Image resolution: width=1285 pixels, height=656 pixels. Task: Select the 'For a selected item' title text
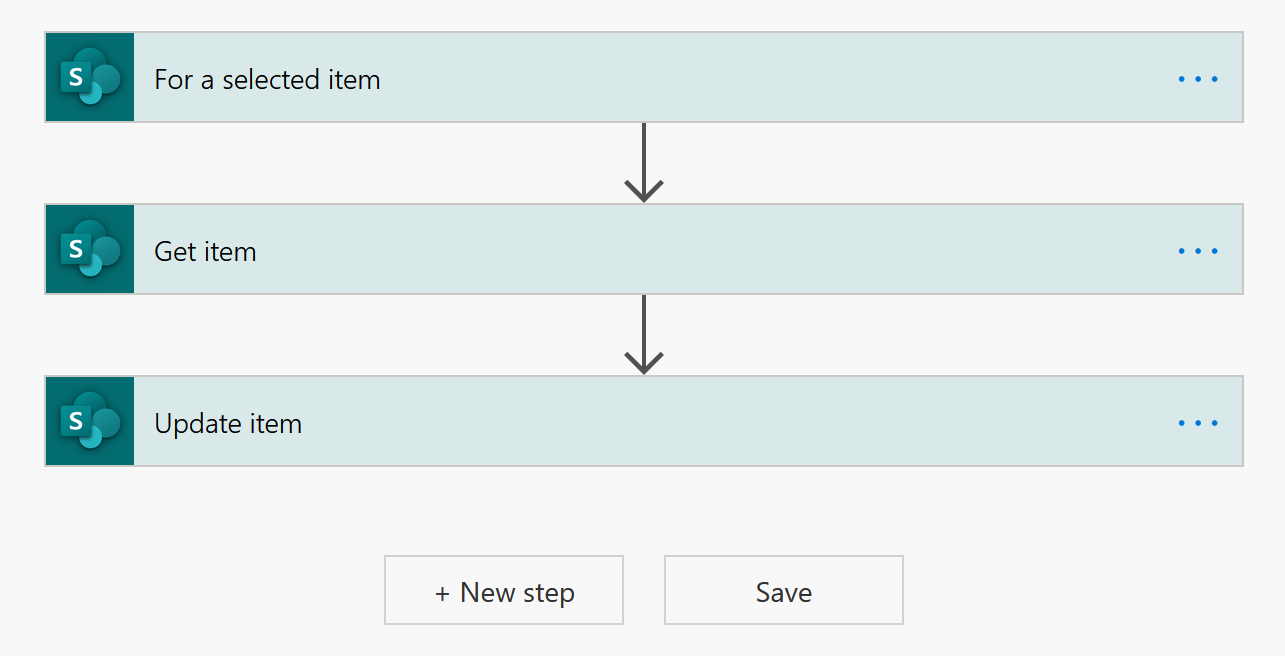[267, 79]
